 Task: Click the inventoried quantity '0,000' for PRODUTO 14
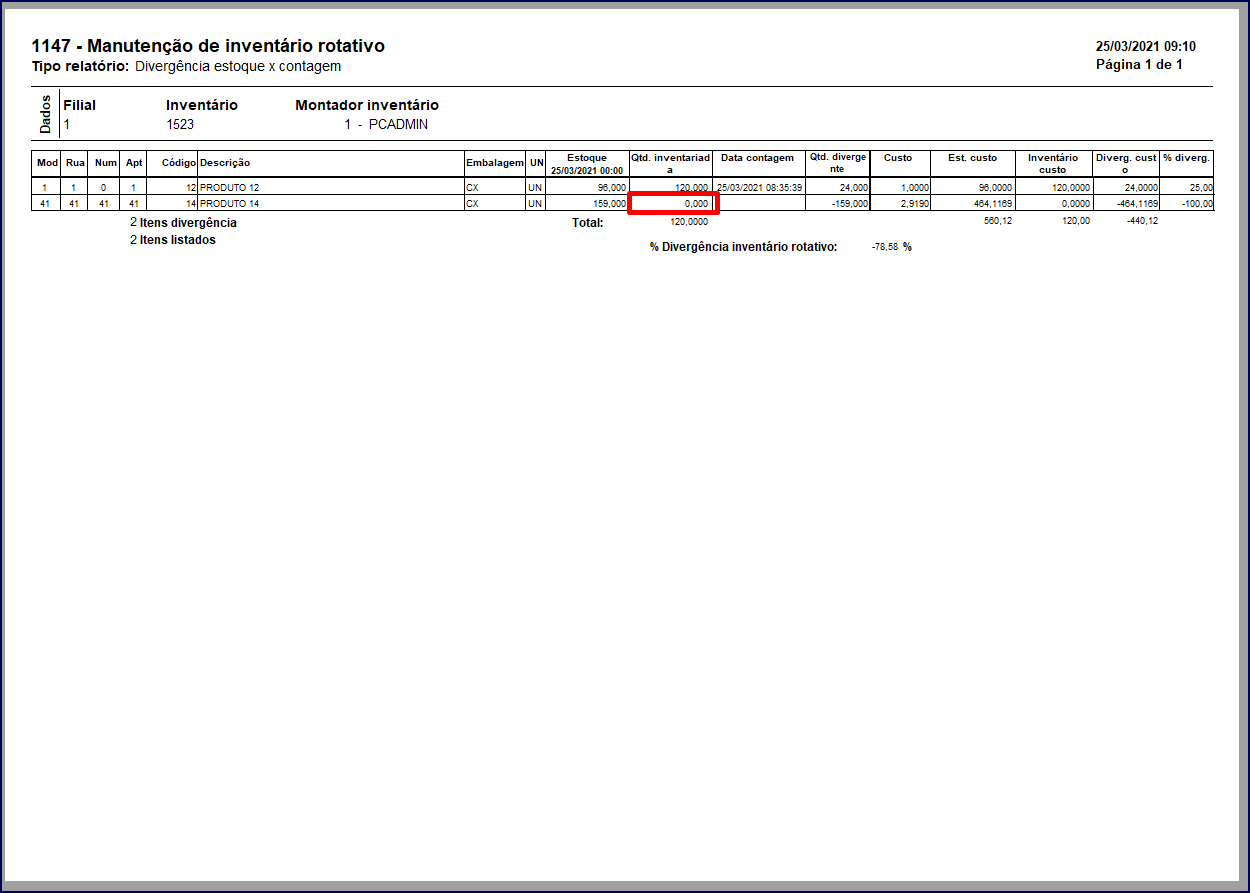[695, 204]
